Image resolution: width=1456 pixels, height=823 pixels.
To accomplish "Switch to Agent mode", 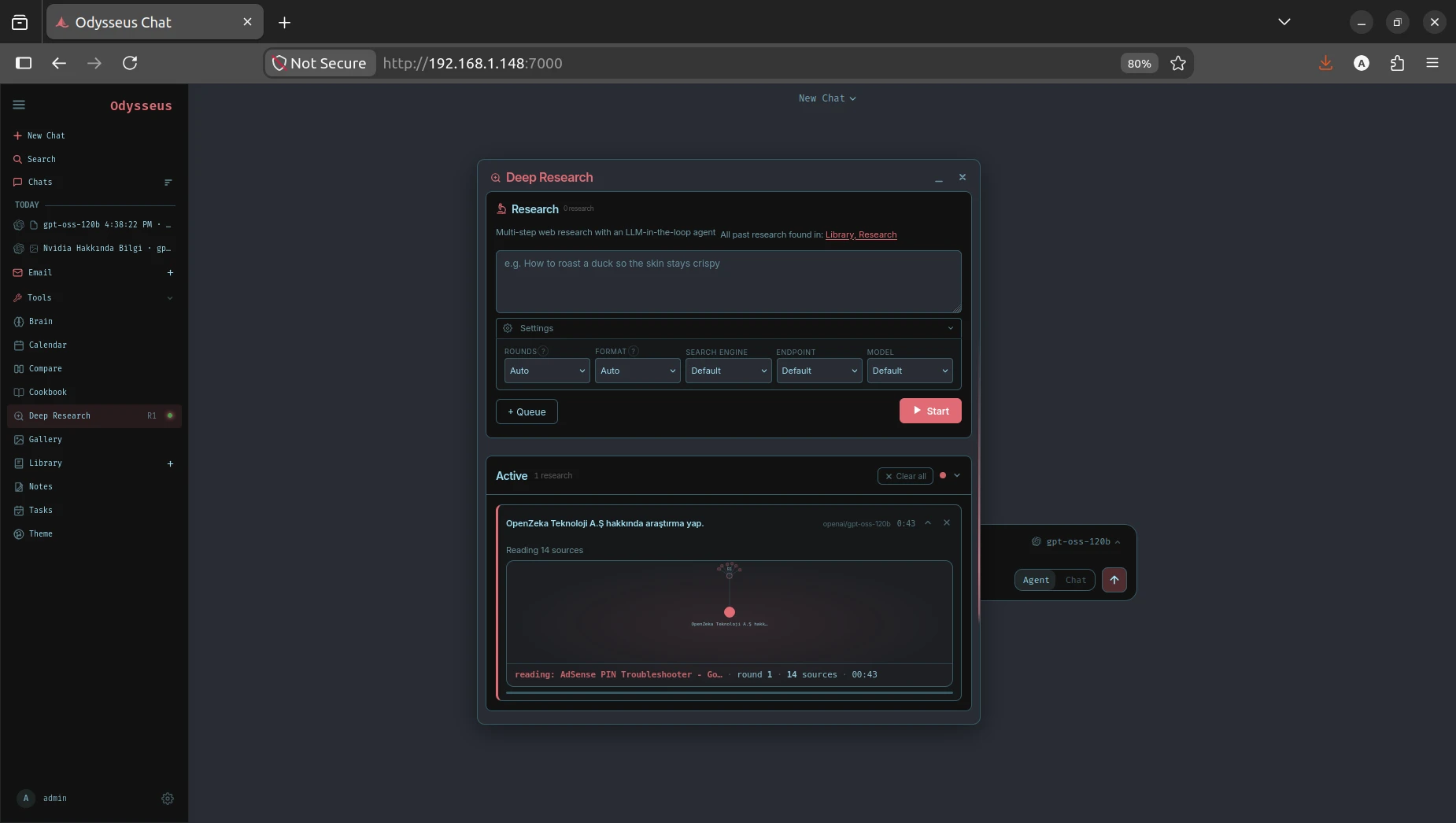I will click(x=1036, y=580).
